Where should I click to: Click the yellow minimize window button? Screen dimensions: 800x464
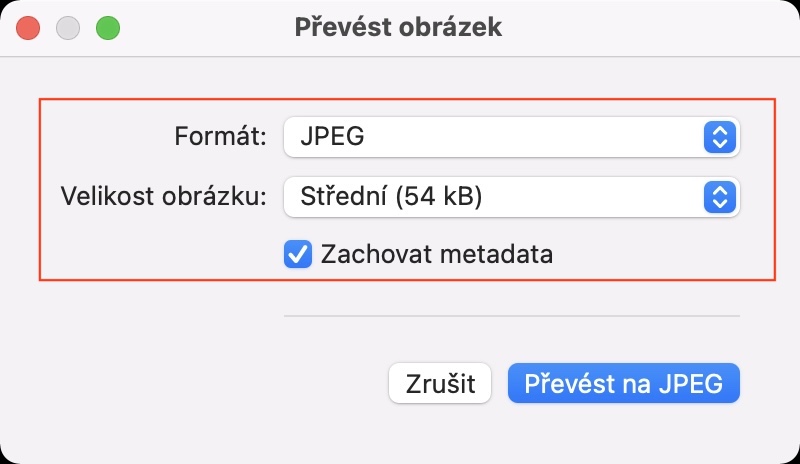click(68, 28)
